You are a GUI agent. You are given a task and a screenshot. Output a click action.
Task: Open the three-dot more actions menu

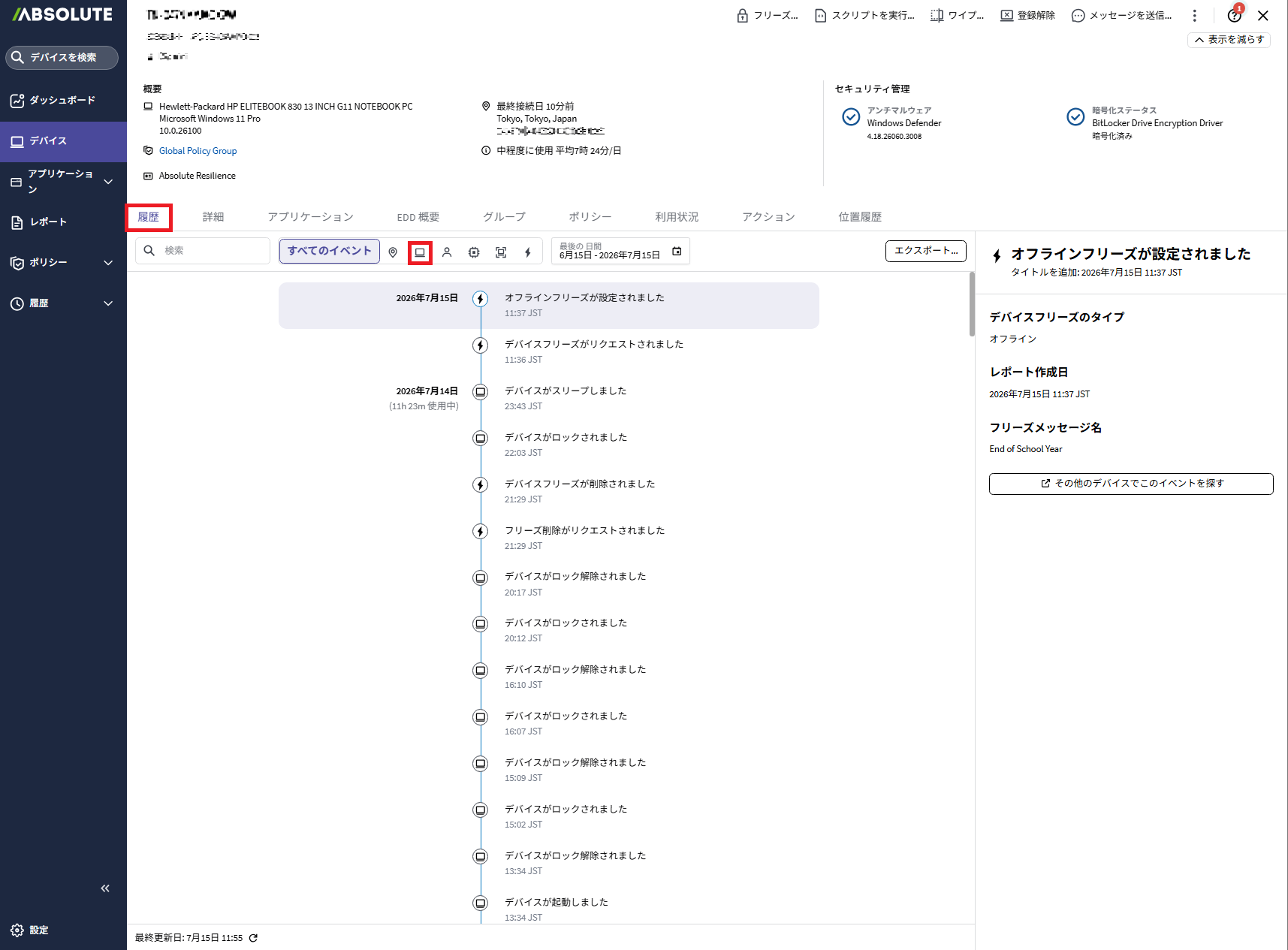pyautogui.click(x=1194, y=16)
